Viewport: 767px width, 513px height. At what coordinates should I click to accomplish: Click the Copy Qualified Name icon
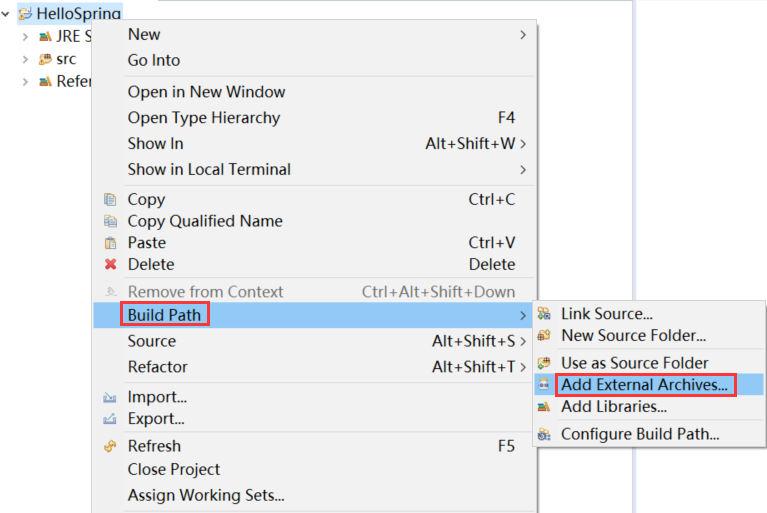pos(110,221)
